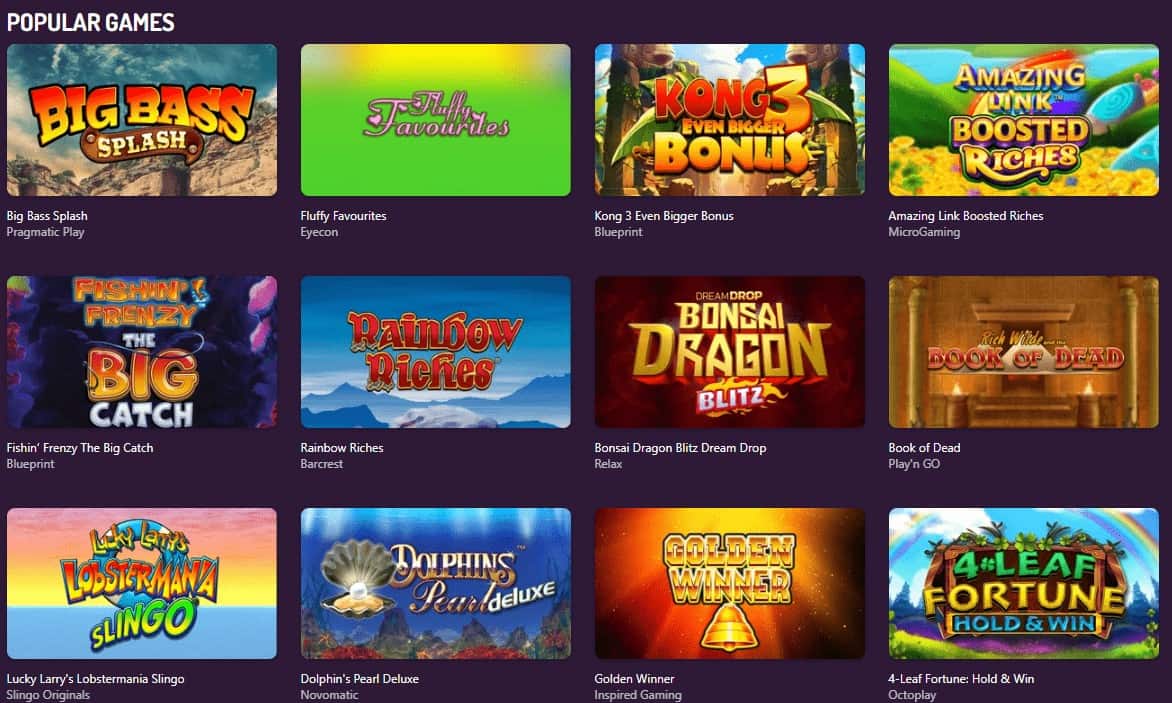Select the Kong 3 Even Bigger Bonus image
The height and width of the screenshot is (703, 1172).
click(730, 120)
